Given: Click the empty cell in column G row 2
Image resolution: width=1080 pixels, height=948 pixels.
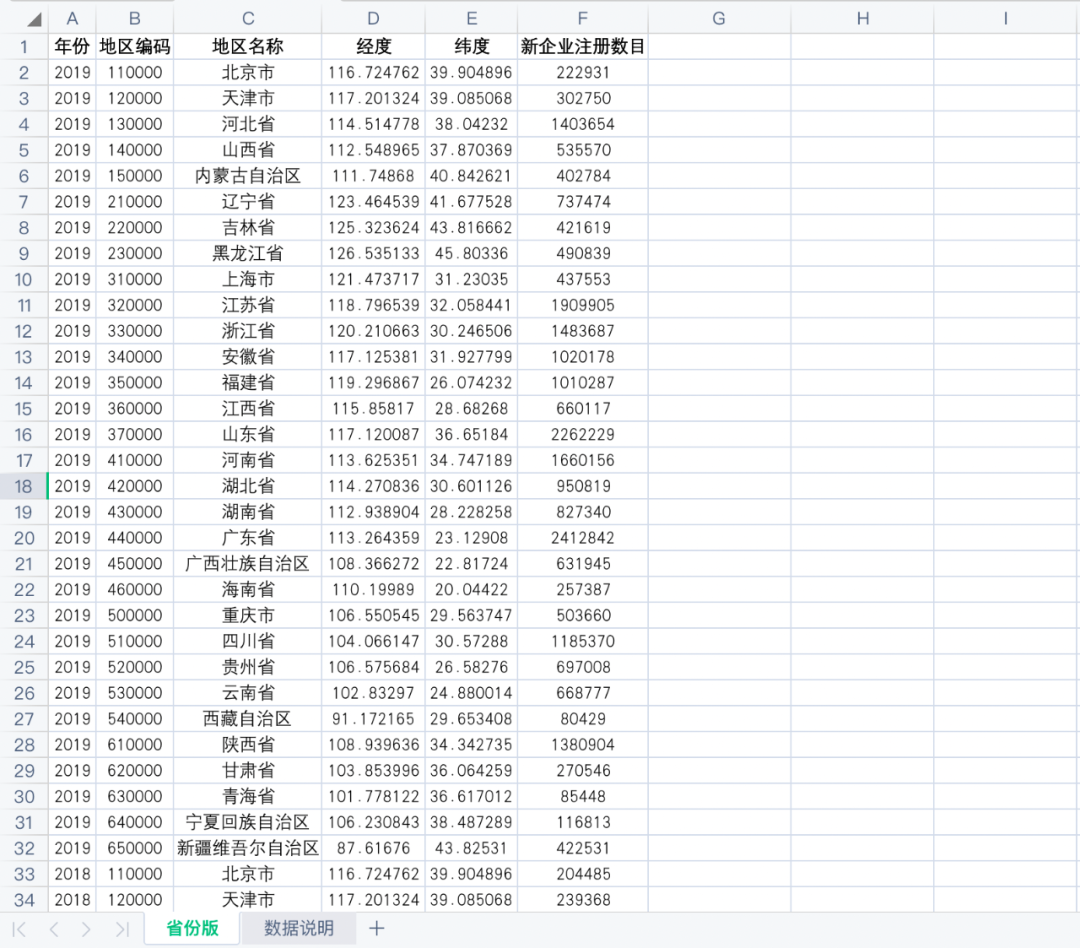Looking at the screenshot, I should tap(717, 72).
